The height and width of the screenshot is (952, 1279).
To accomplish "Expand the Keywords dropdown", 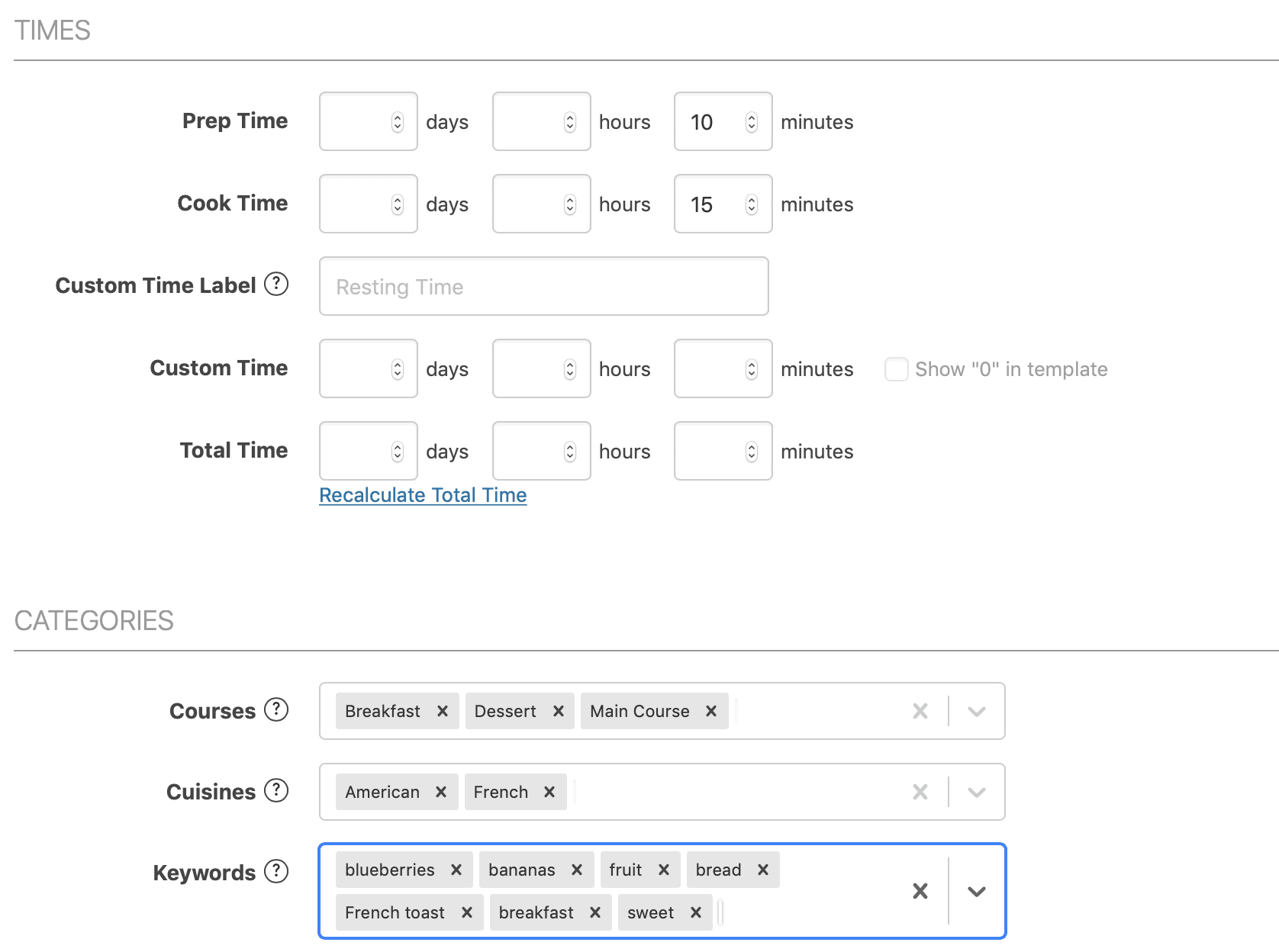I will (976, 890).
